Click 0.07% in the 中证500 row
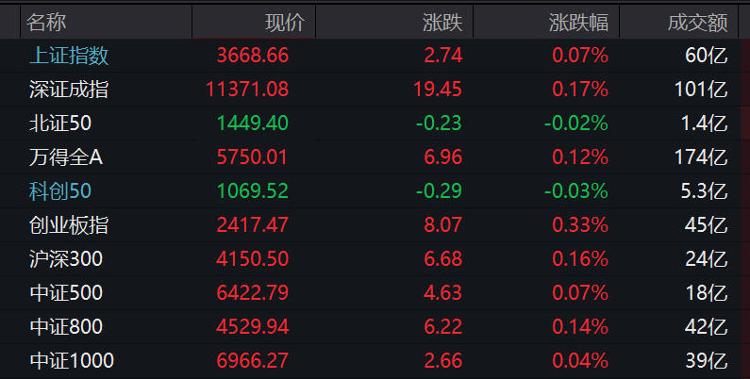 (x=580, y=293)
